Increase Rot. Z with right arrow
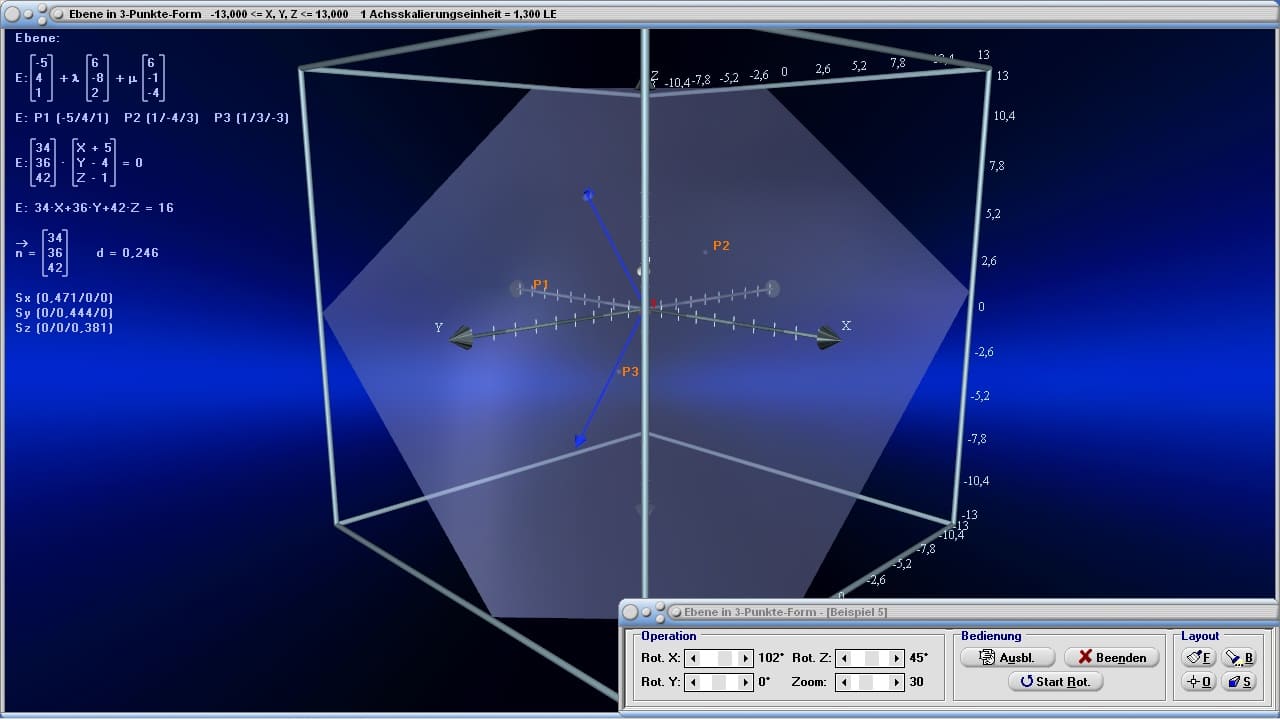The image size is (1280, 720). (x=897, y=658)
